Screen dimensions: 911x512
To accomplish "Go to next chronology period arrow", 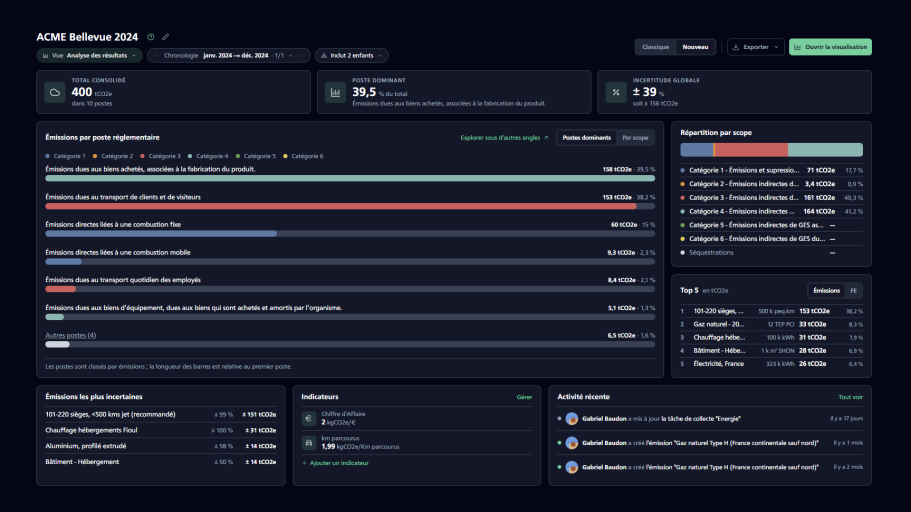I will tap(302, 56).
